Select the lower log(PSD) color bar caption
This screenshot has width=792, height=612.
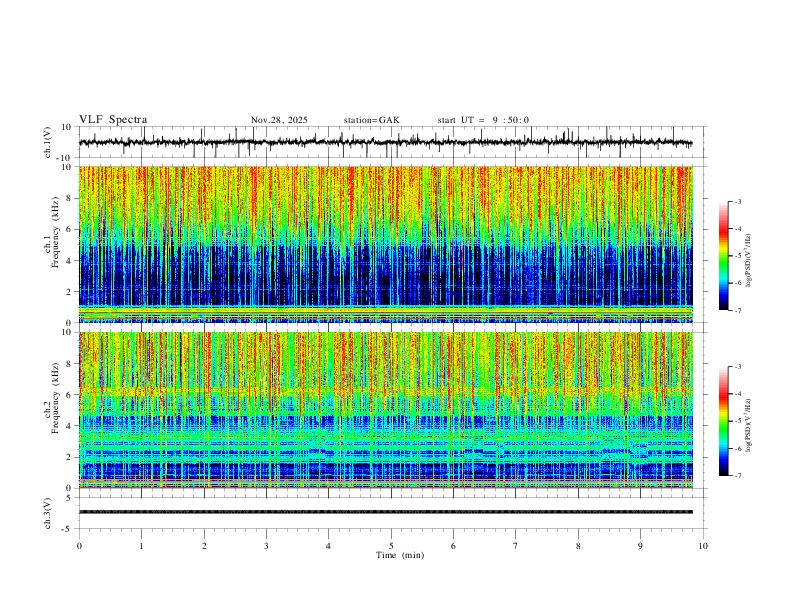tap(748, 425)
